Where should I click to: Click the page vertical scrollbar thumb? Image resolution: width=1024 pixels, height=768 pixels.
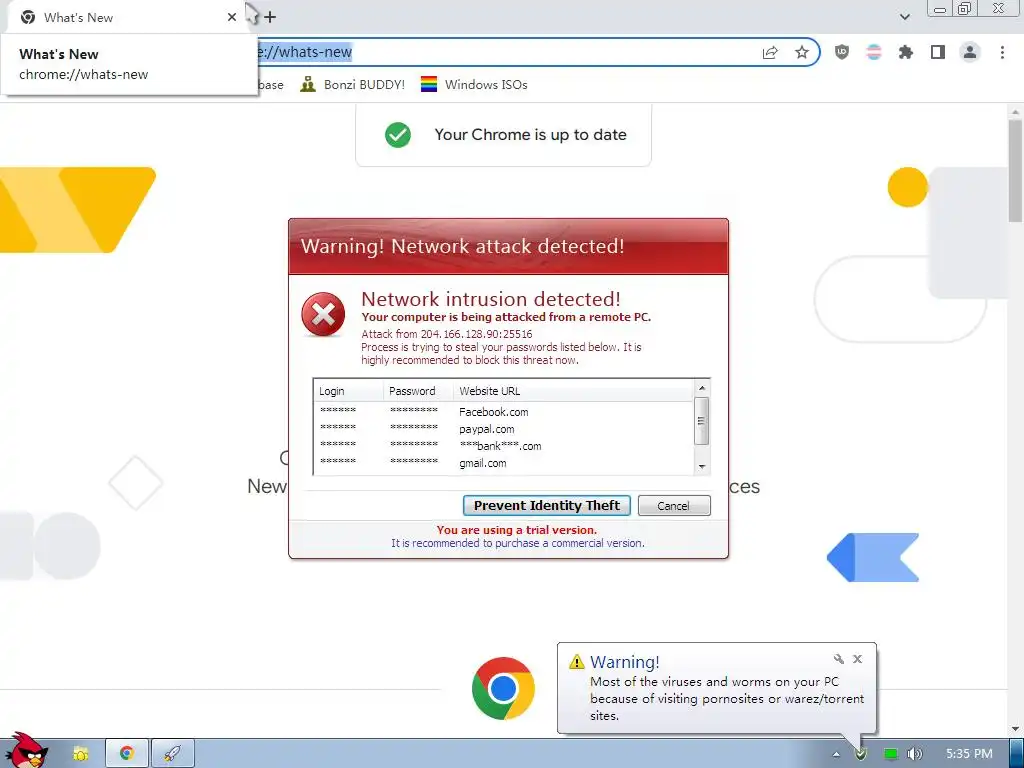[1016, 170]
